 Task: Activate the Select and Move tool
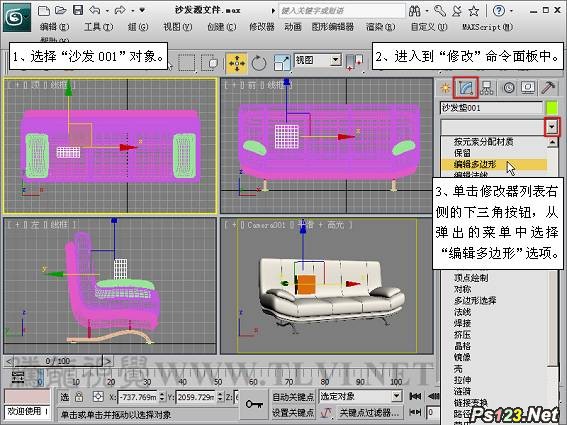coord(237,63)
